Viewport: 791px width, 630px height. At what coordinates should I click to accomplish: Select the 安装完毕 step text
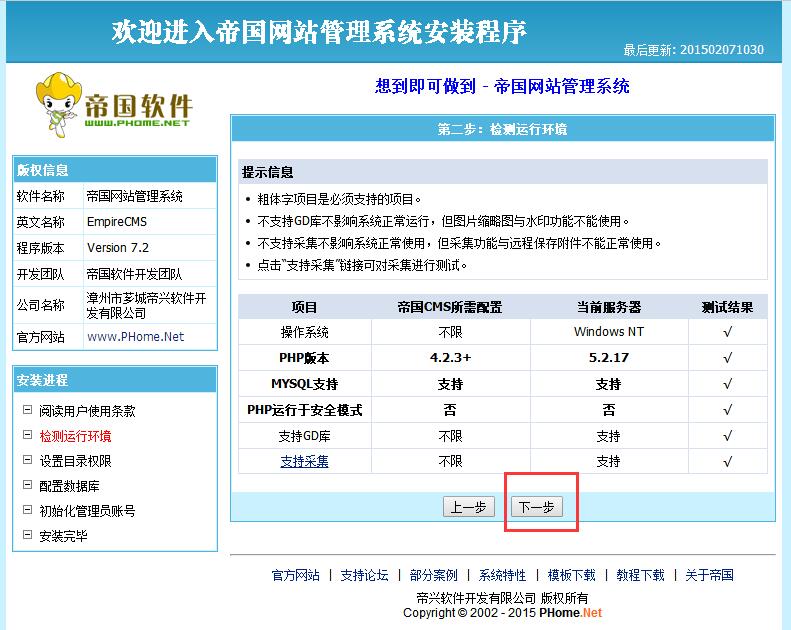[x=63, y=536]
